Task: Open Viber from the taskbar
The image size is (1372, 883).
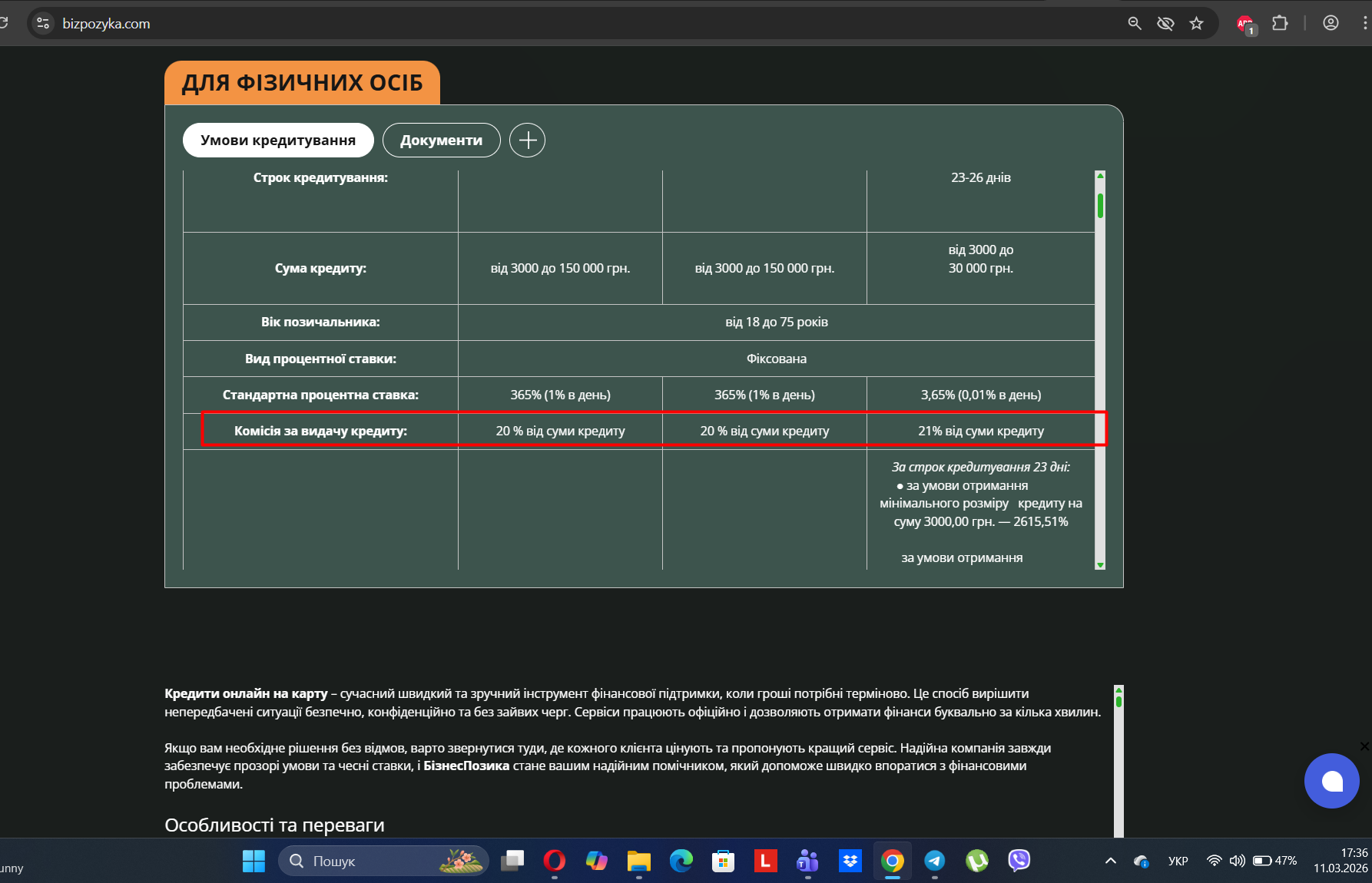Action: (x=1019, y=861)
